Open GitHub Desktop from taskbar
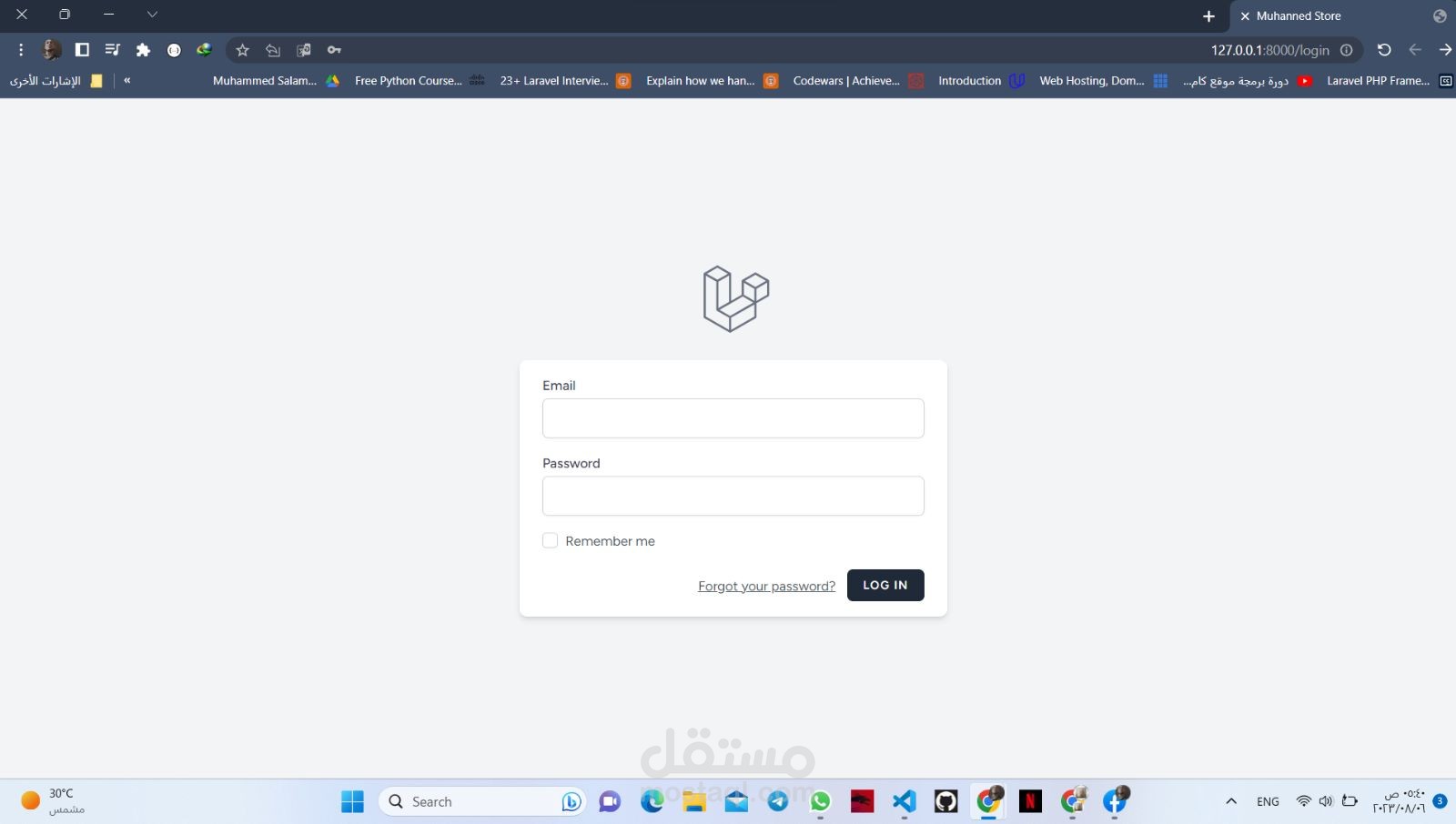 (x=946, y=801)
